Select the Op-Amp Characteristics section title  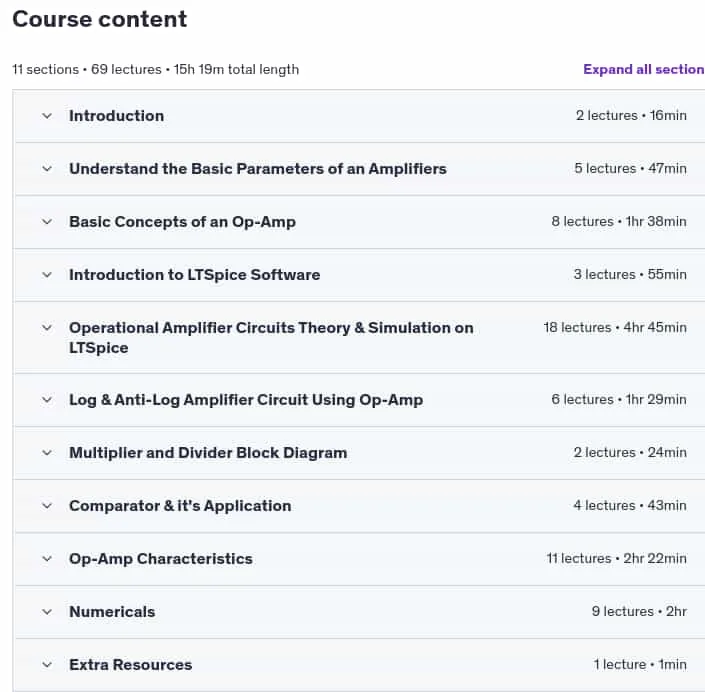pos(161,559)
